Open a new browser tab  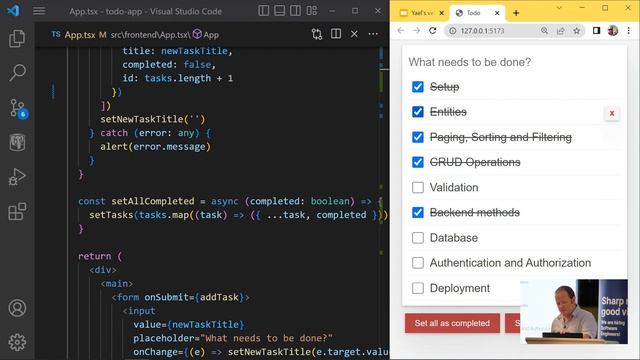pyautogui.click(x=516, y=13)
